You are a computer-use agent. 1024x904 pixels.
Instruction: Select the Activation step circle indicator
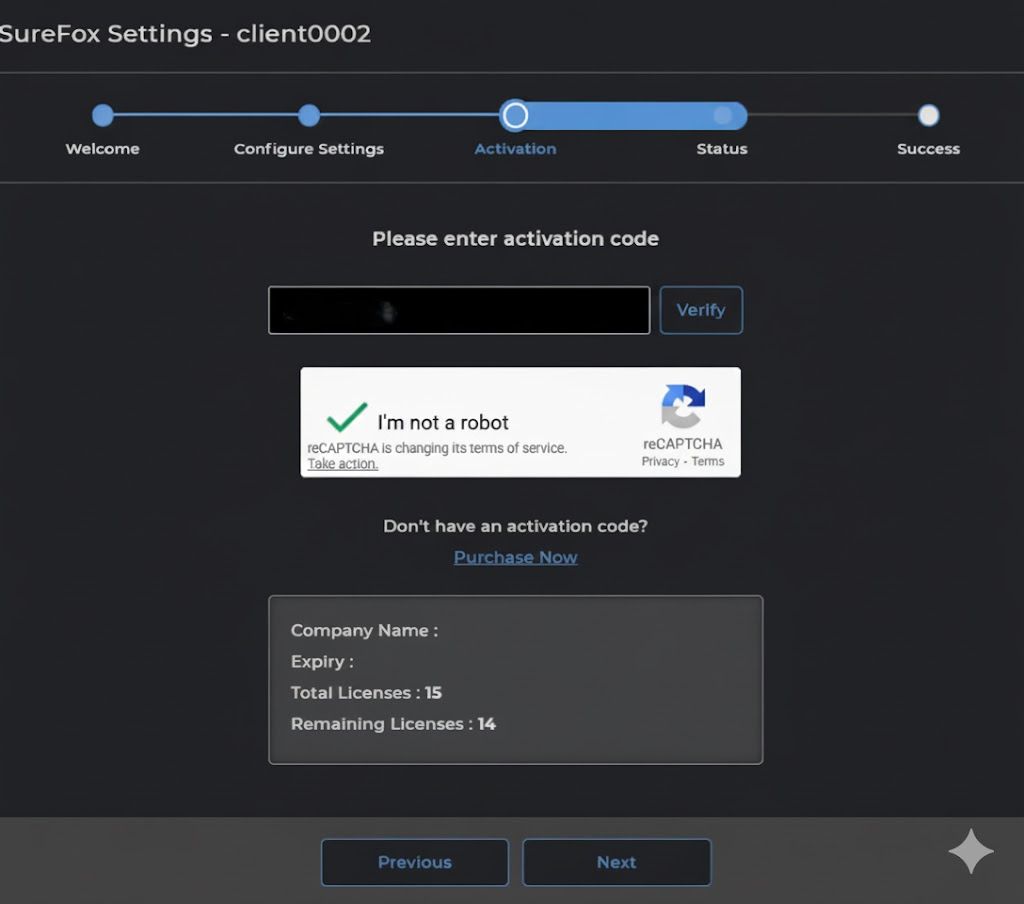(x=515, y=116)
